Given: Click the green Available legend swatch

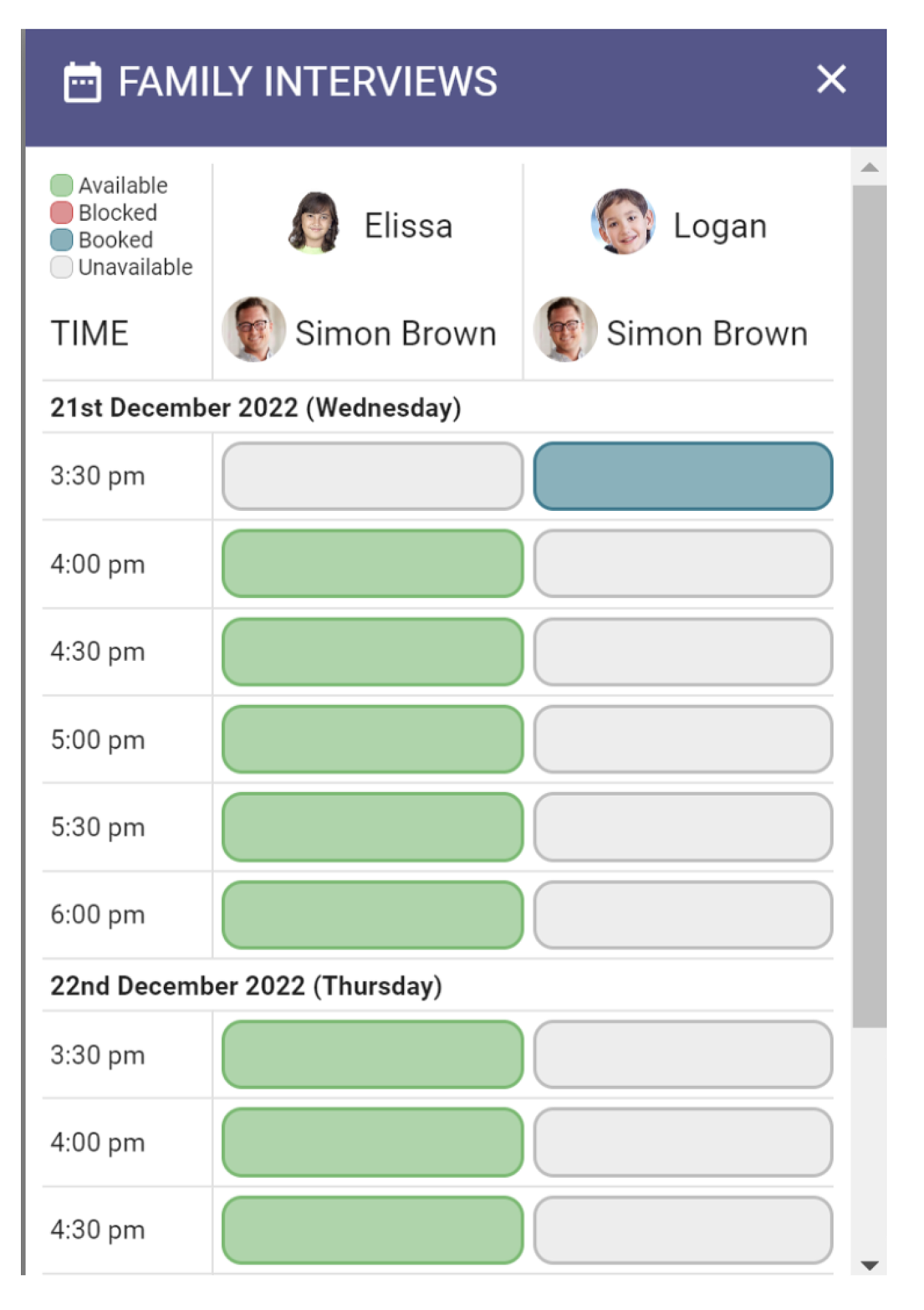Looking at the screenshot, I should (x=62, y=185).
